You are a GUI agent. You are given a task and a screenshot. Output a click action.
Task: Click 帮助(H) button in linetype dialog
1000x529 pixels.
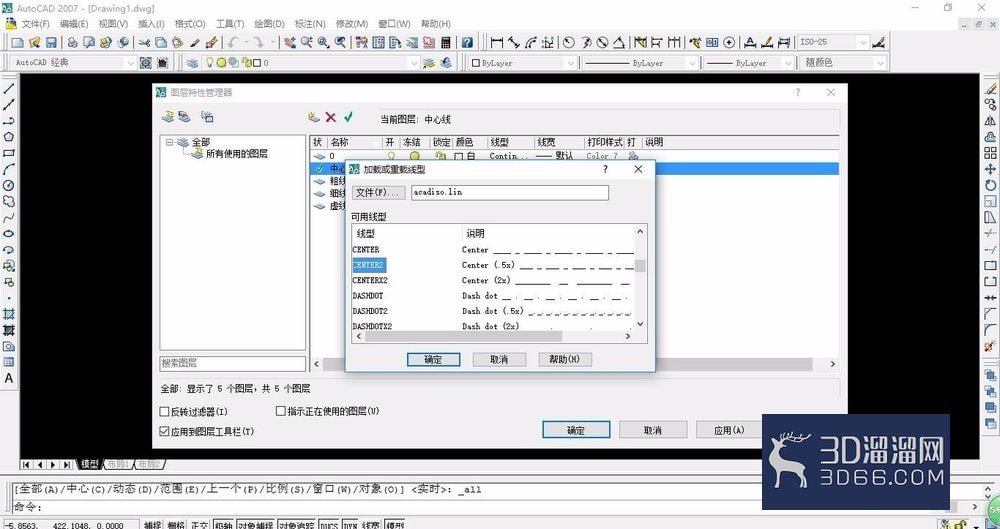pos(565,359)
